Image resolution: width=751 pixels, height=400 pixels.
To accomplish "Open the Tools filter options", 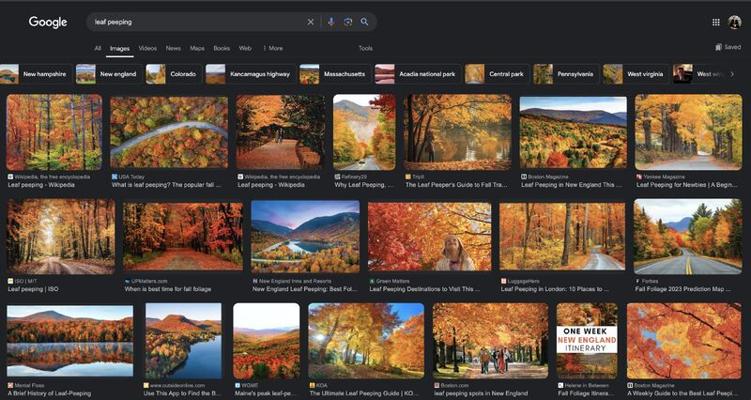I will 365,48.
